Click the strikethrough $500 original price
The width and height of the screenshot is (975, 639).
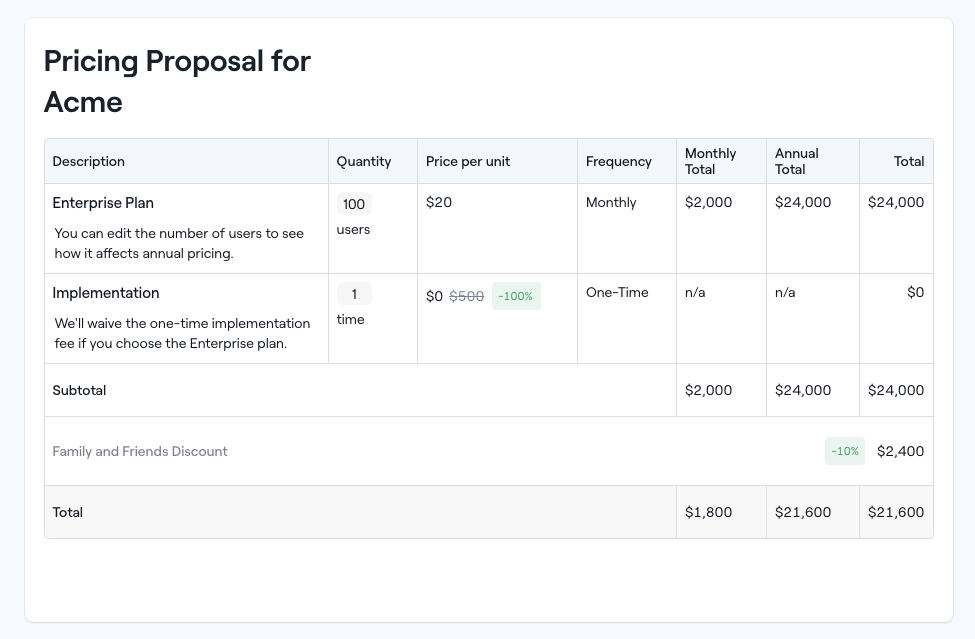[466, 296]
